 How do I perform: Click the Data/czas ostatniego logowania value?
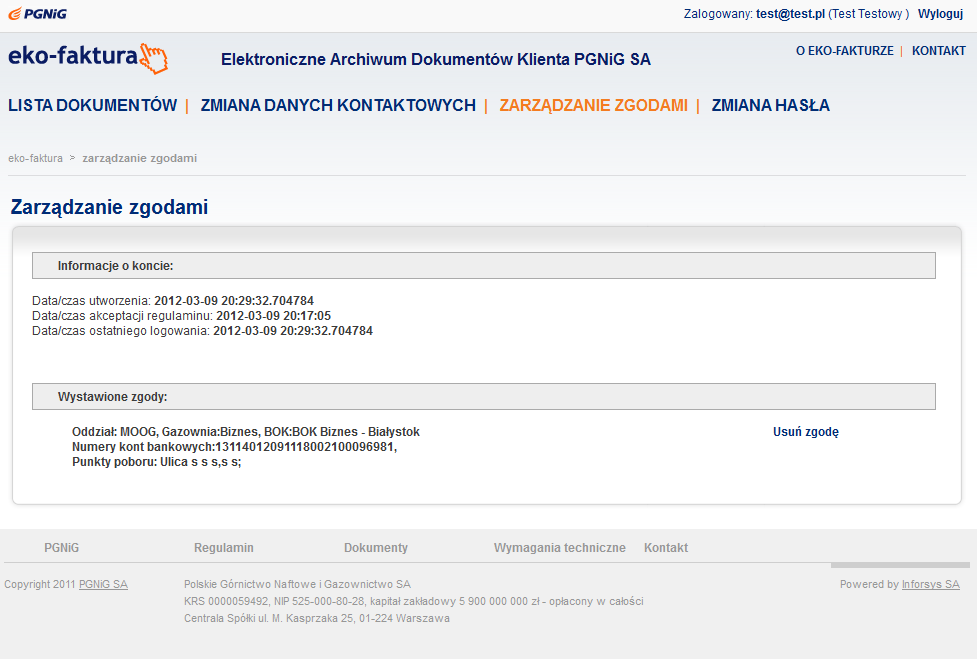pyautogui.click(x=293, y=331)
